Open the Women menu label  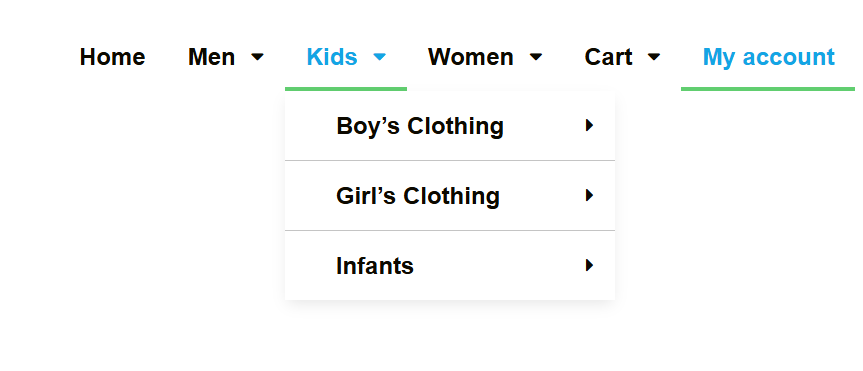[x=471, y=57]
